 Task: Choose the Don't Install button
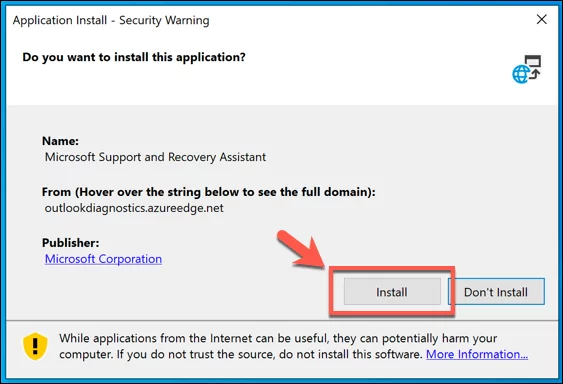[x=496, y=291]
